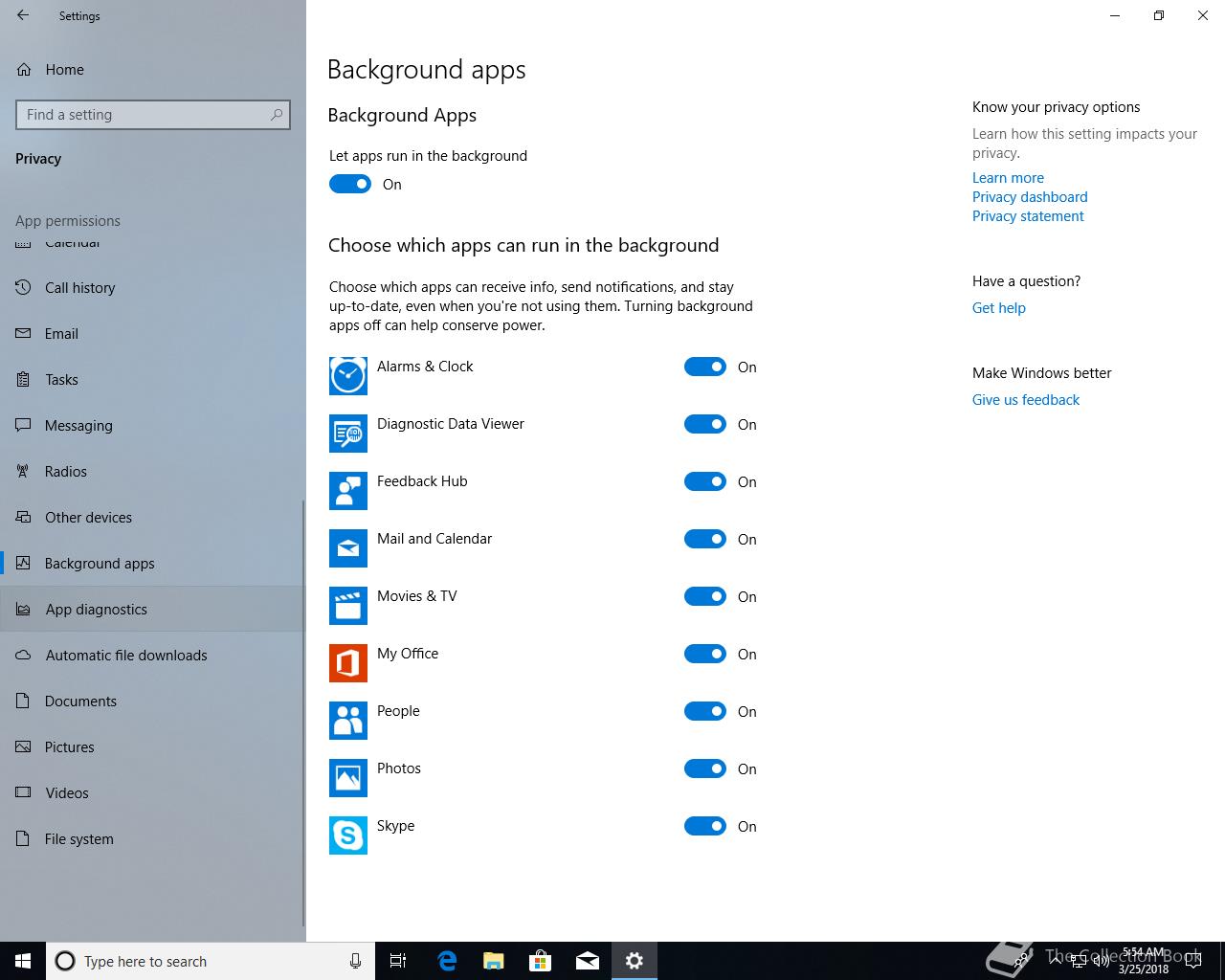The width and height of the screenshot is (1225, 980).
Task: Open the taskbar clock showing 5:54 AM
Action: [x=1144, y=961]
